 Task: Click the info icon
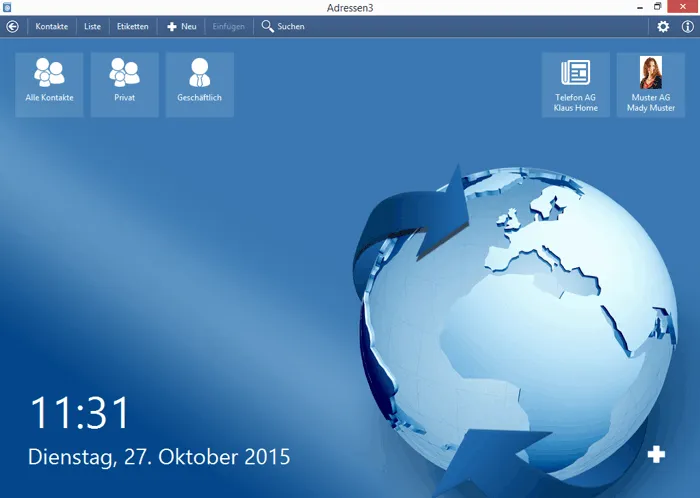tap(687, 27)
